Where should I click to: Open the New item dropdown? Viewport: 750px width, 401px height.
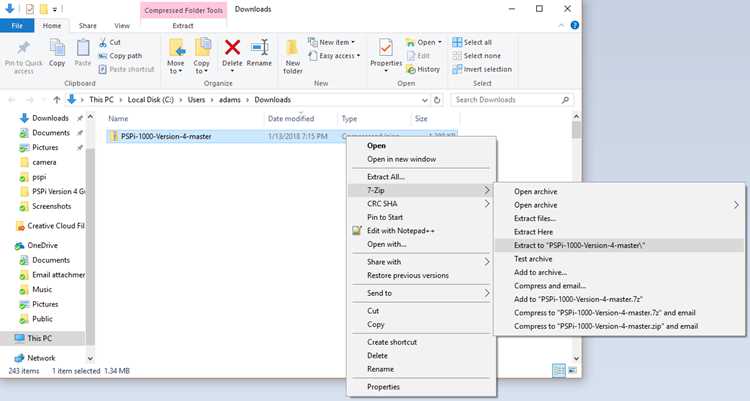332,42
